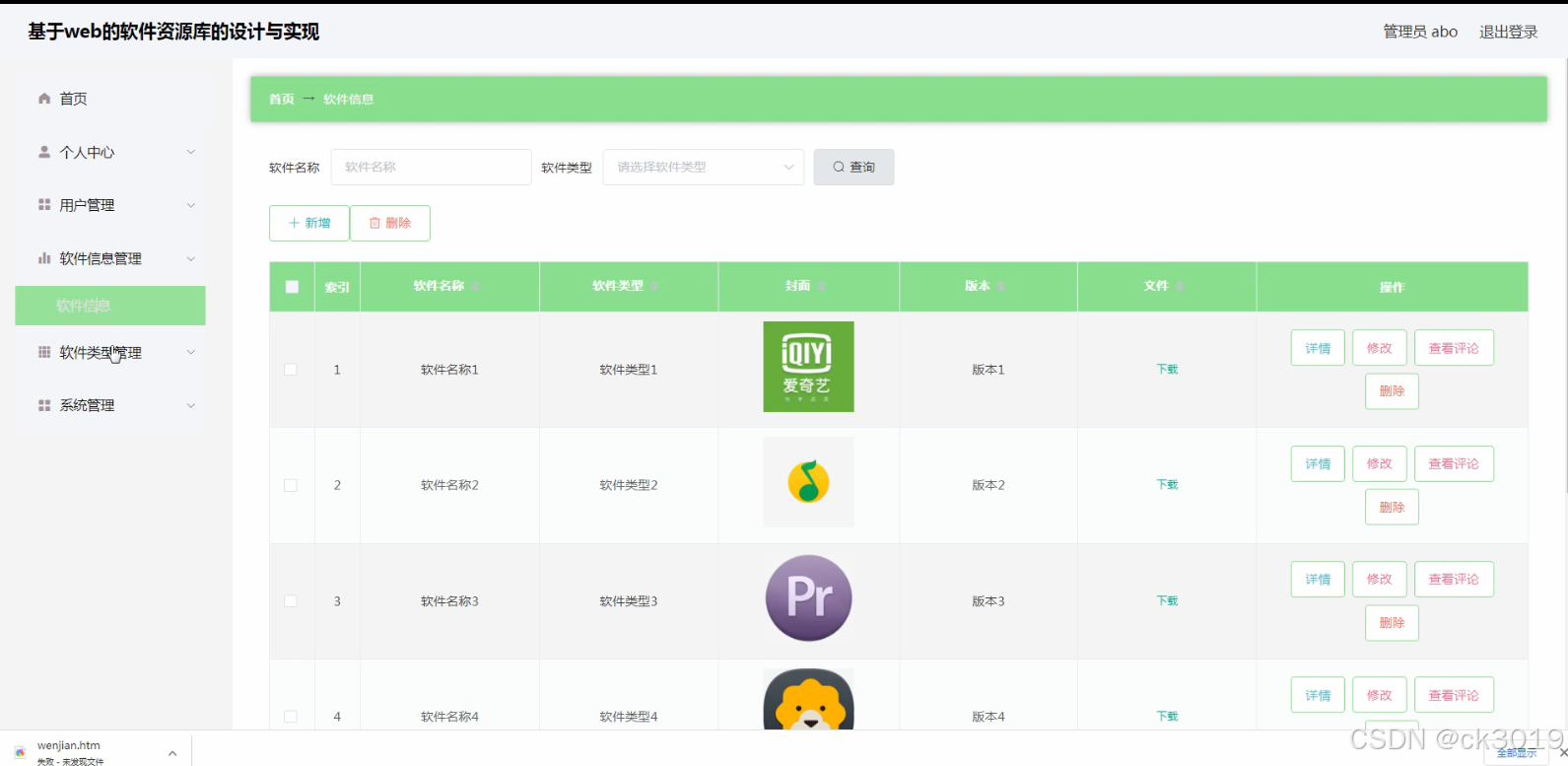Open 用户管理 sidebar menu
The width and height of the screenshot is (1568, 766).
pyautogui.click(x=110, y=205)
